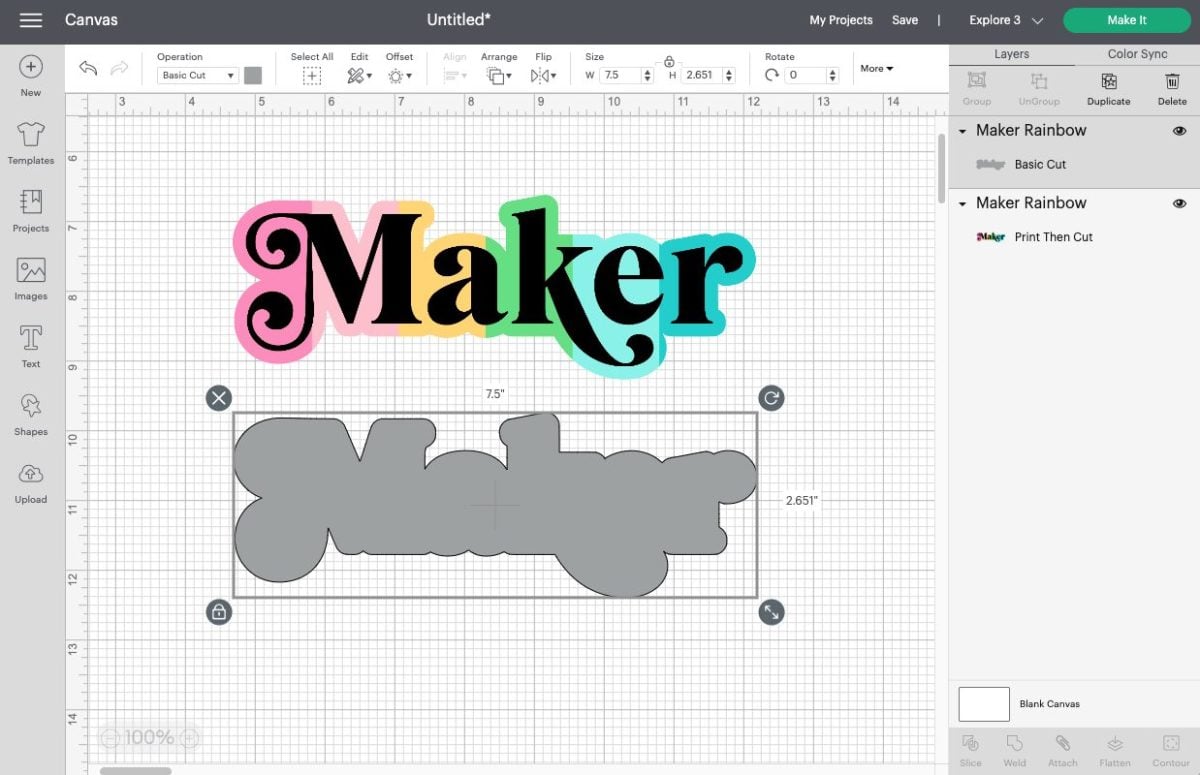
Task: Click the Rotate input field
Action: [x=806, y=75]
